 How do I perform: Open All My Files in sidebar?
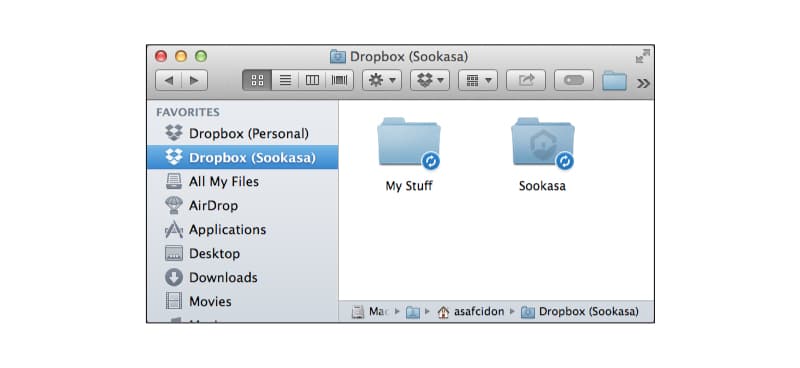click(x=242, y=182)
